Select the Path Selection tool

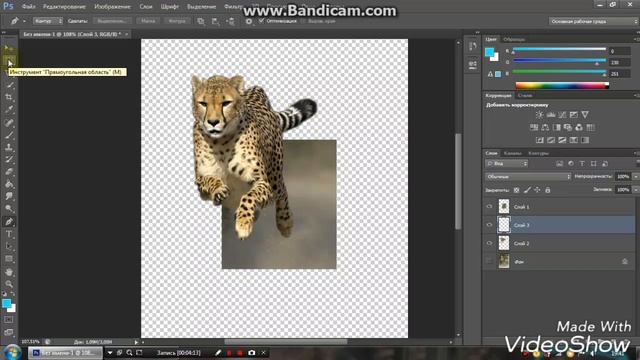(x=9, y=247)
